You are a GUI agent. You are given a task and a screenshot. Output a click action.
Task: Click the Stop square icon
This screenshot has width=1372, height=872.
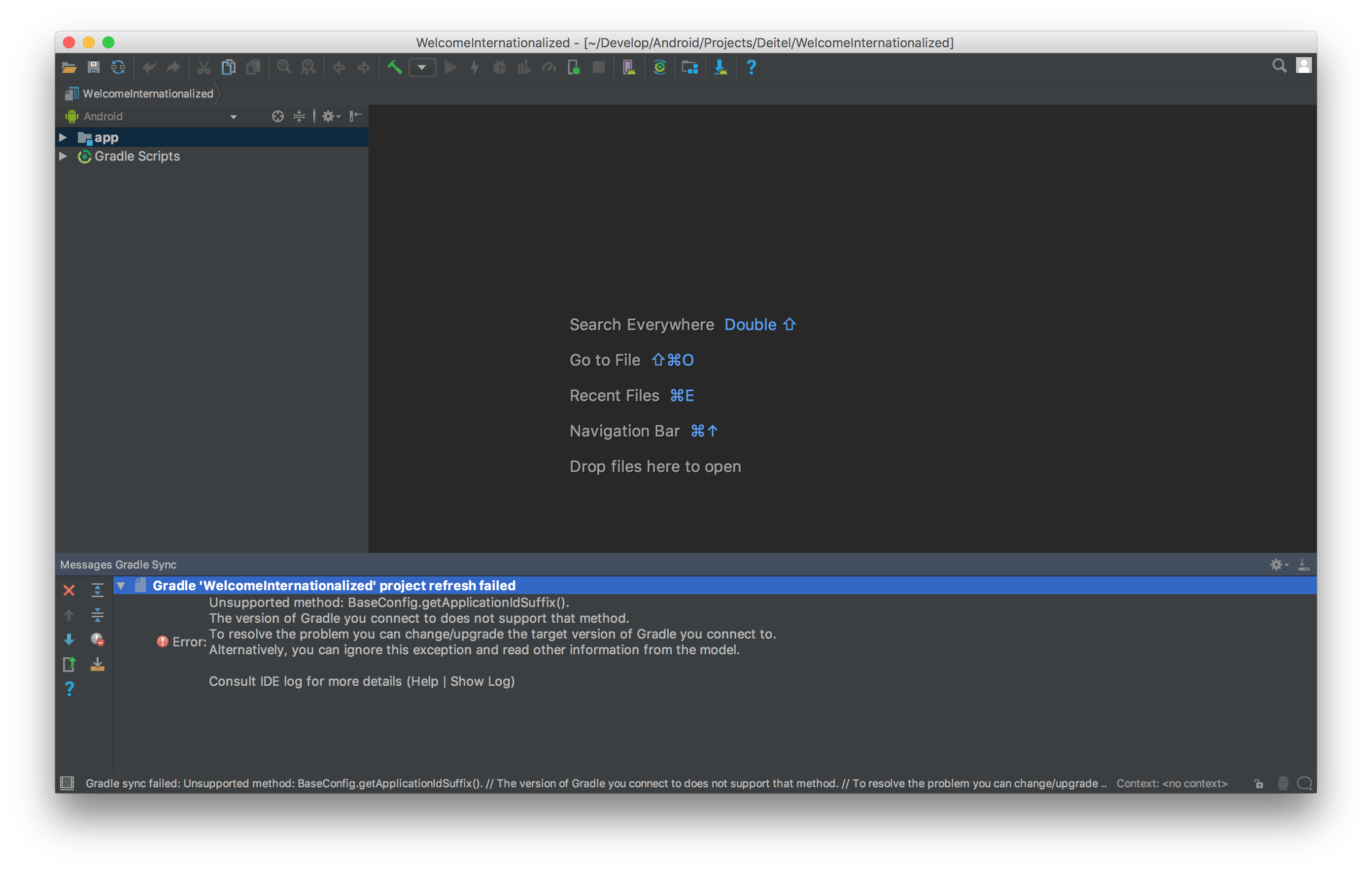pyautogui.click(x=599, y=68)
